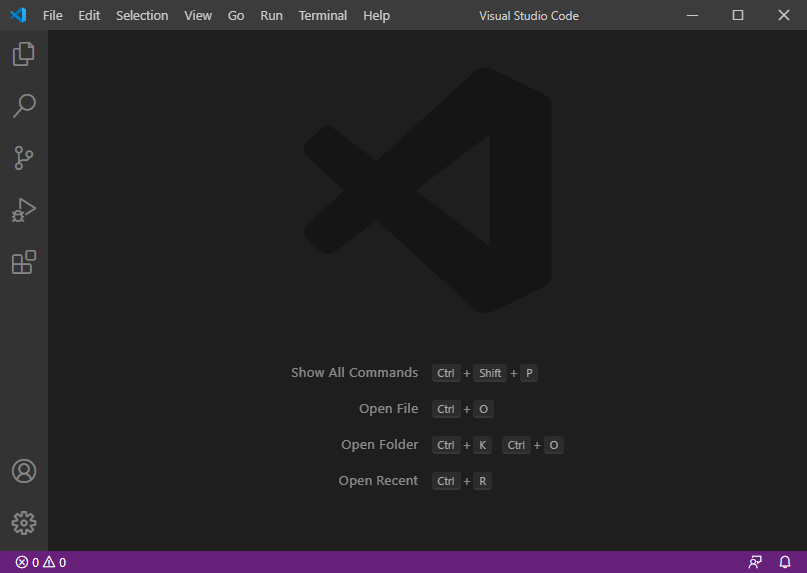Click the Open File label
This screenshot has width=807, height=573.
(389, 409)
